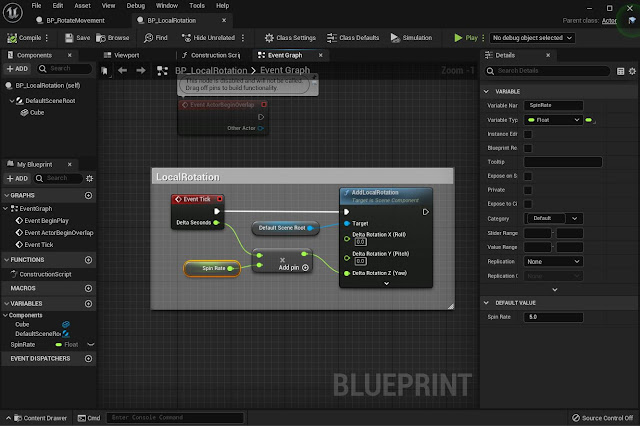Open the File menu
This screenshot has width=640, height=426.
tap(36, 6)
